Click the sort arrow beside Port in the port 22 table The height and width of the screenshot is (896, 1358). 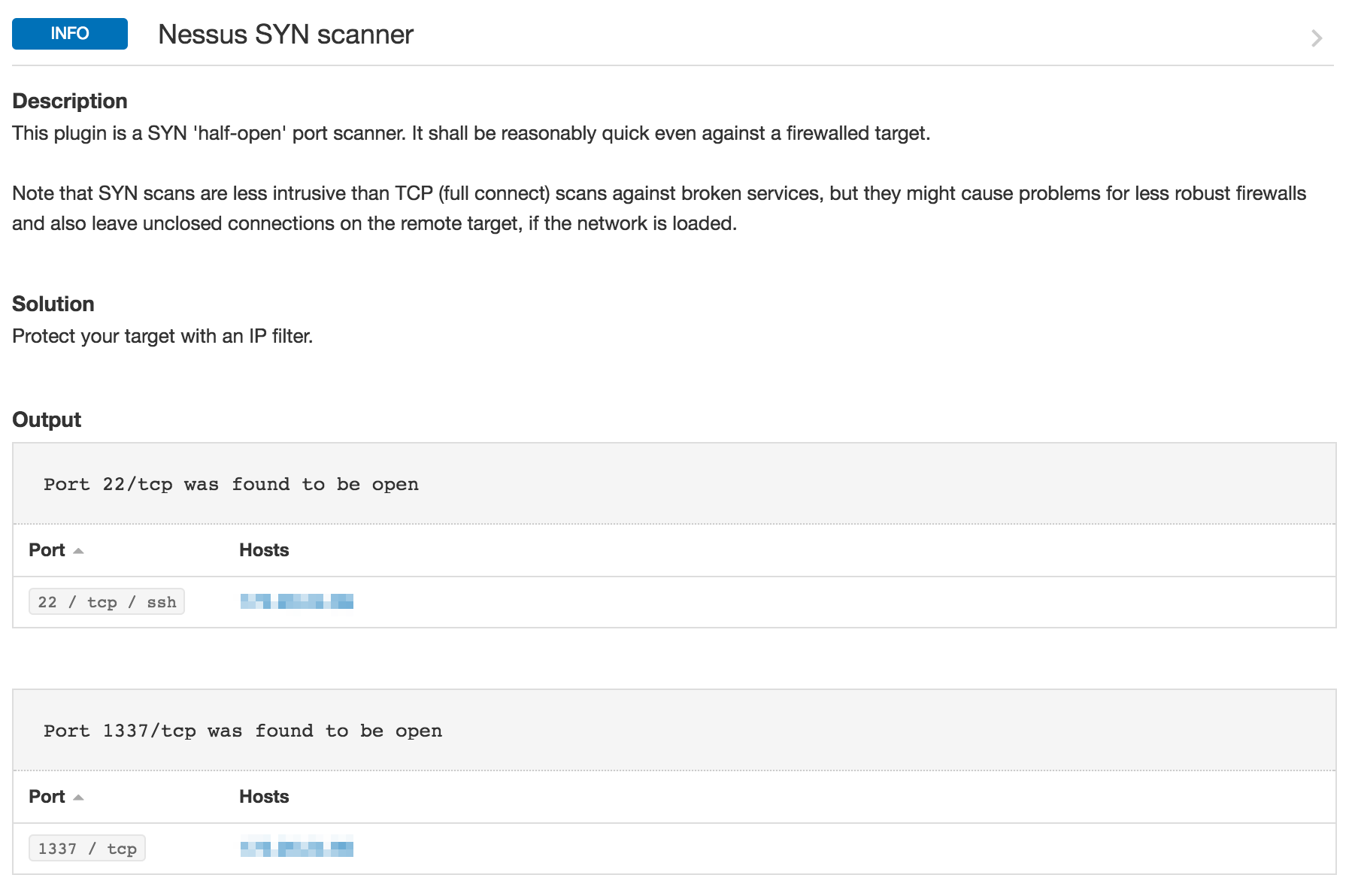[78, 551]
